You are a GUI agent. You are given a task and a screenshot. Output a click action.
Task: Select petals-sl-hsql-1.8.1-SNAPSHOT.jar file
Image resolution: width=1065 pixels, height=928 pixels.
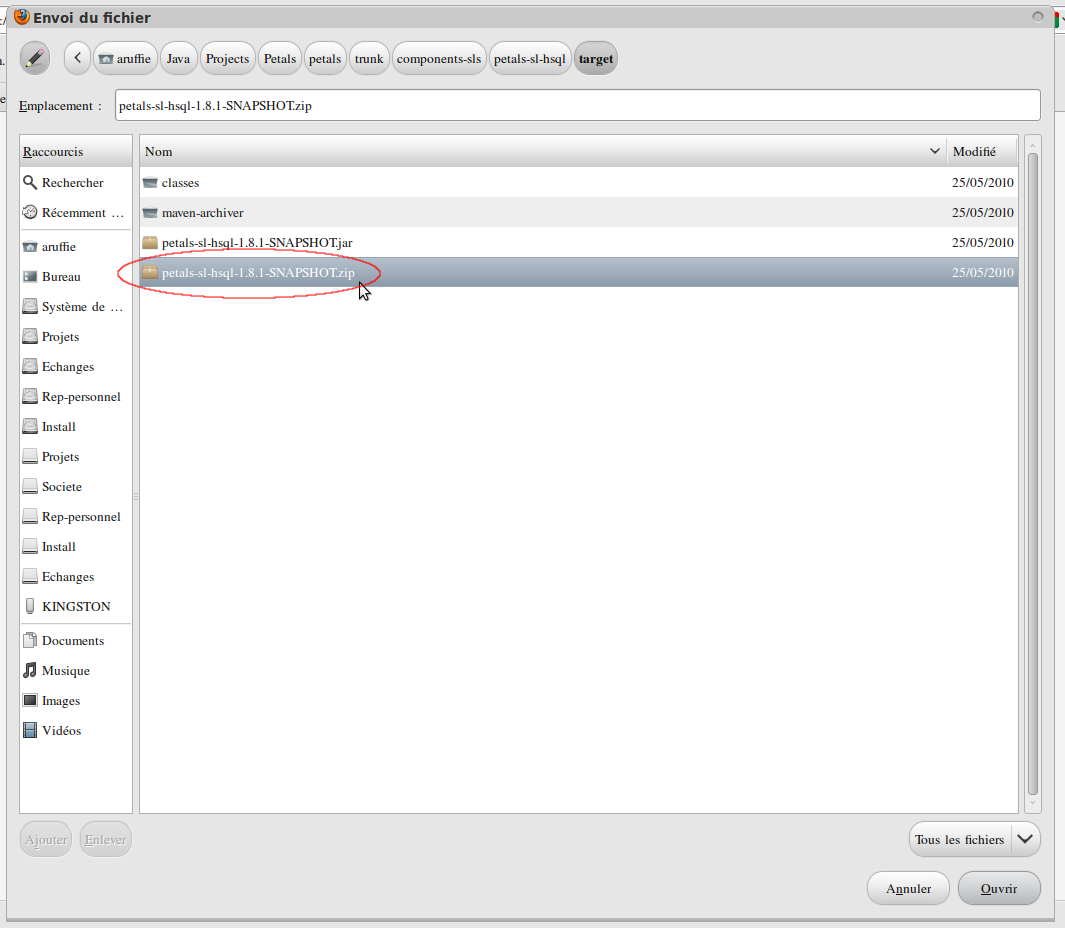257,243
